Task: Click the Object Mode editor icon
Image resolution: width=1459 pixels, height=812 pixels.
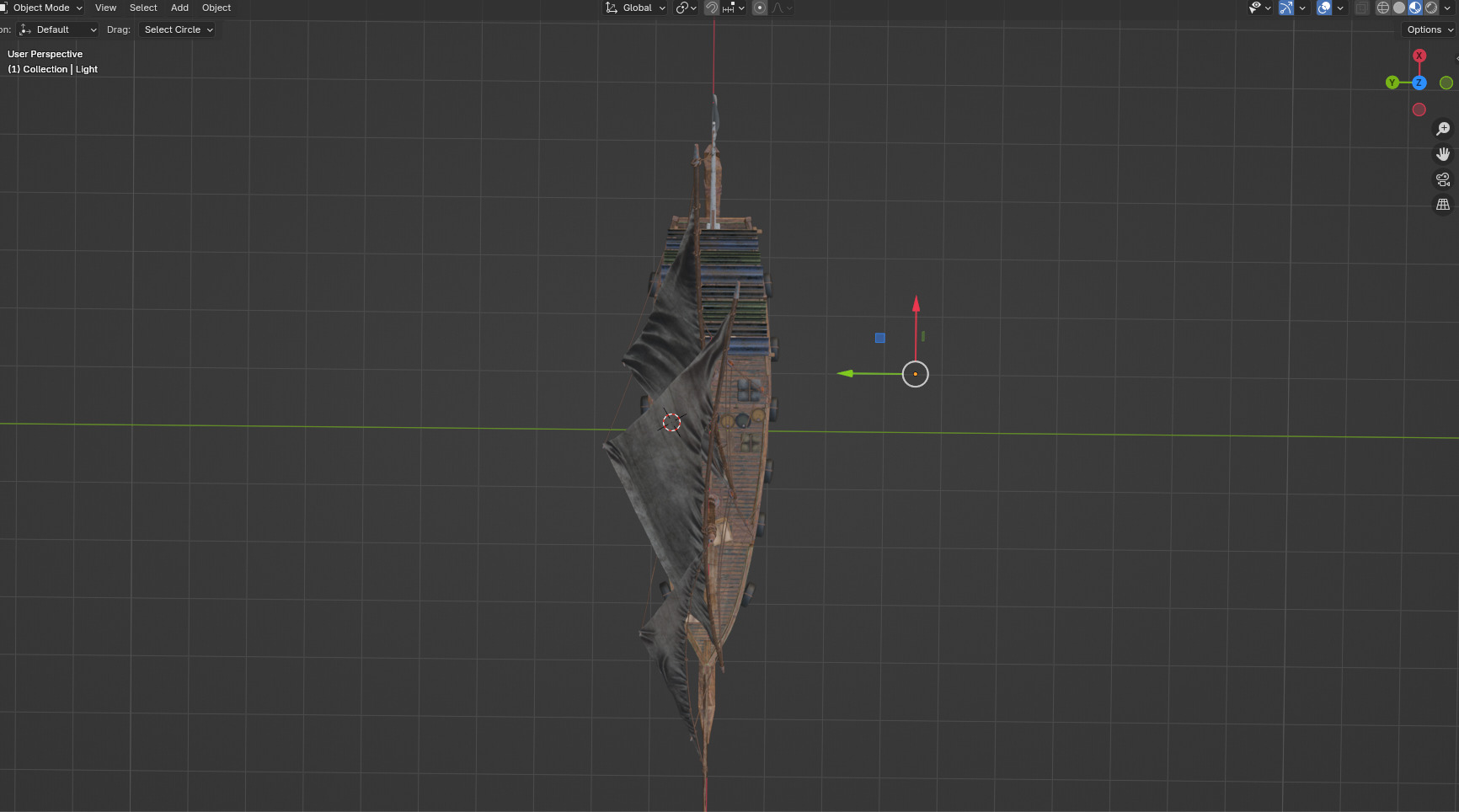Action: pyautogui.click(x=3, y=8)
